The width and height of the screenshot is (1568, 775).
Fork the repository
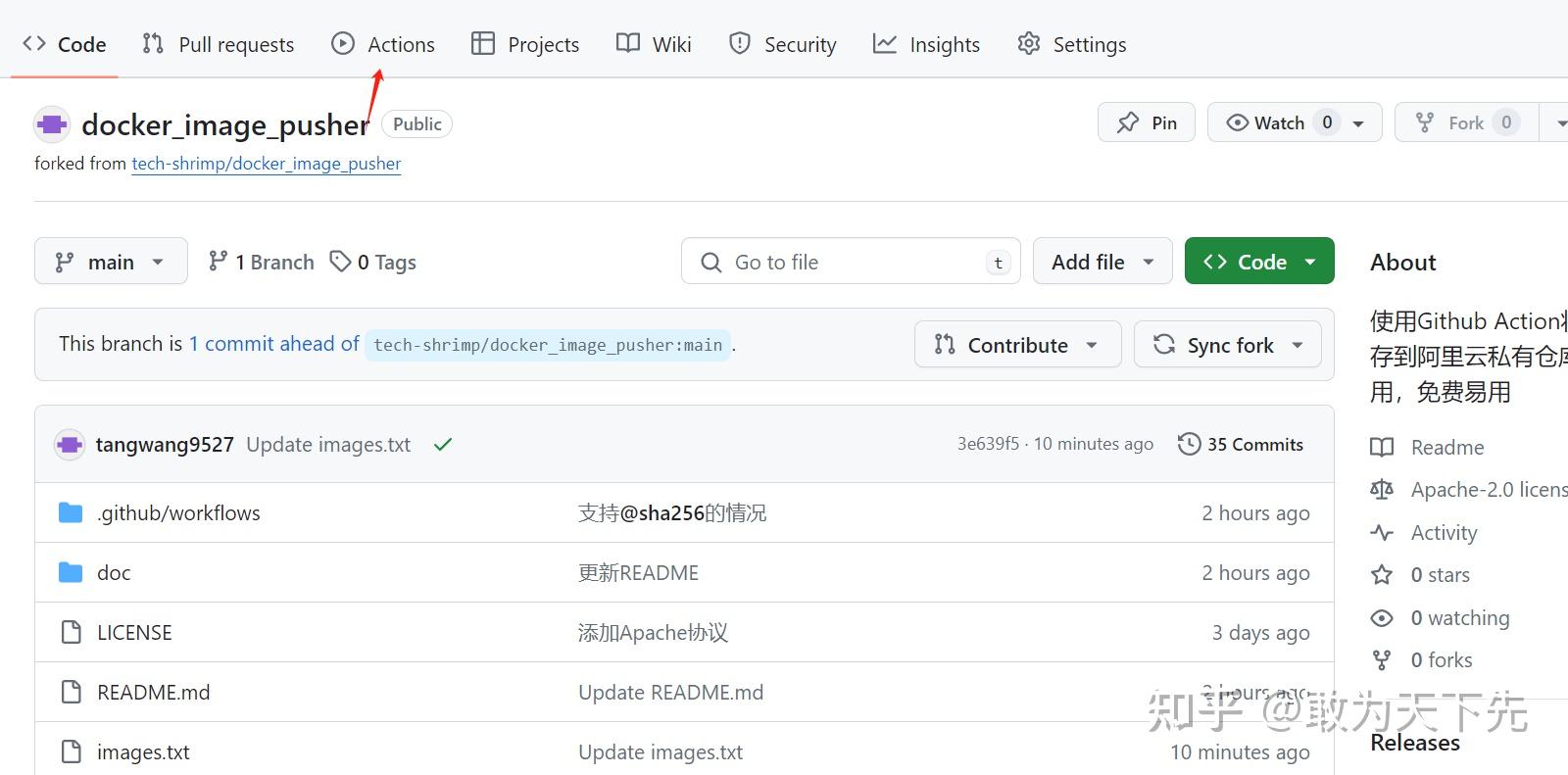(x=1466, y=122)
